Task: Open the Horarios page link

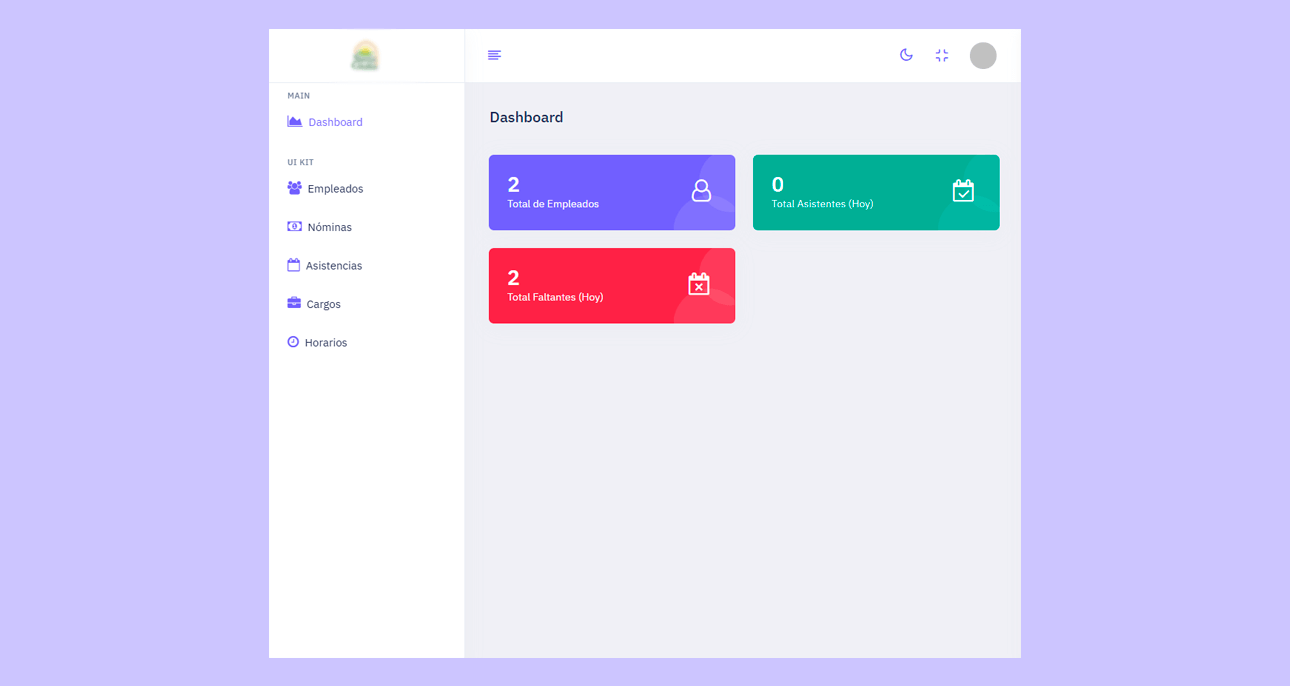Action: tap(326, 343)
